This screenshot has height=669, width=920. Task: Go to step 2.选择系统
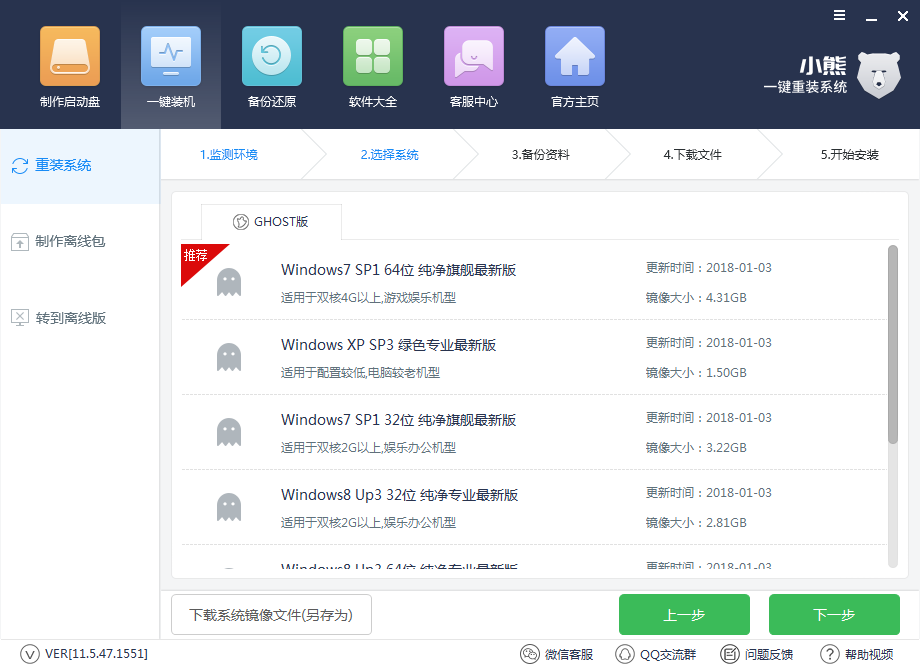tap(390, 155)
